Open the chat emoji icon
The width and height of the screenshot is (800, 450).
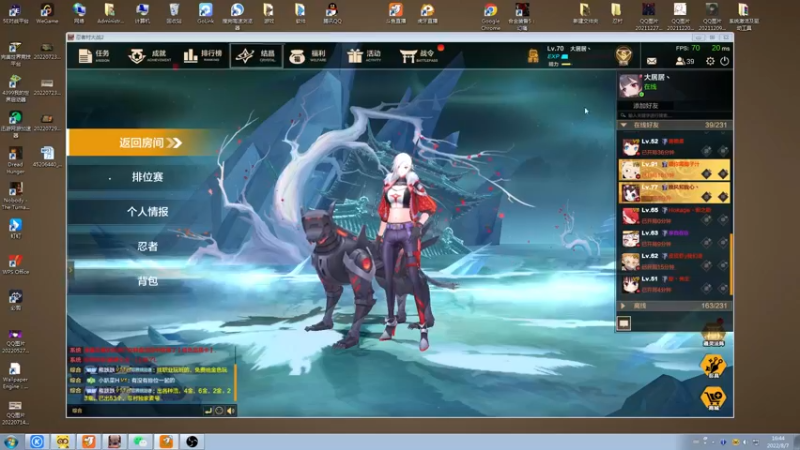pyautogui.click(x=219, y=411)
